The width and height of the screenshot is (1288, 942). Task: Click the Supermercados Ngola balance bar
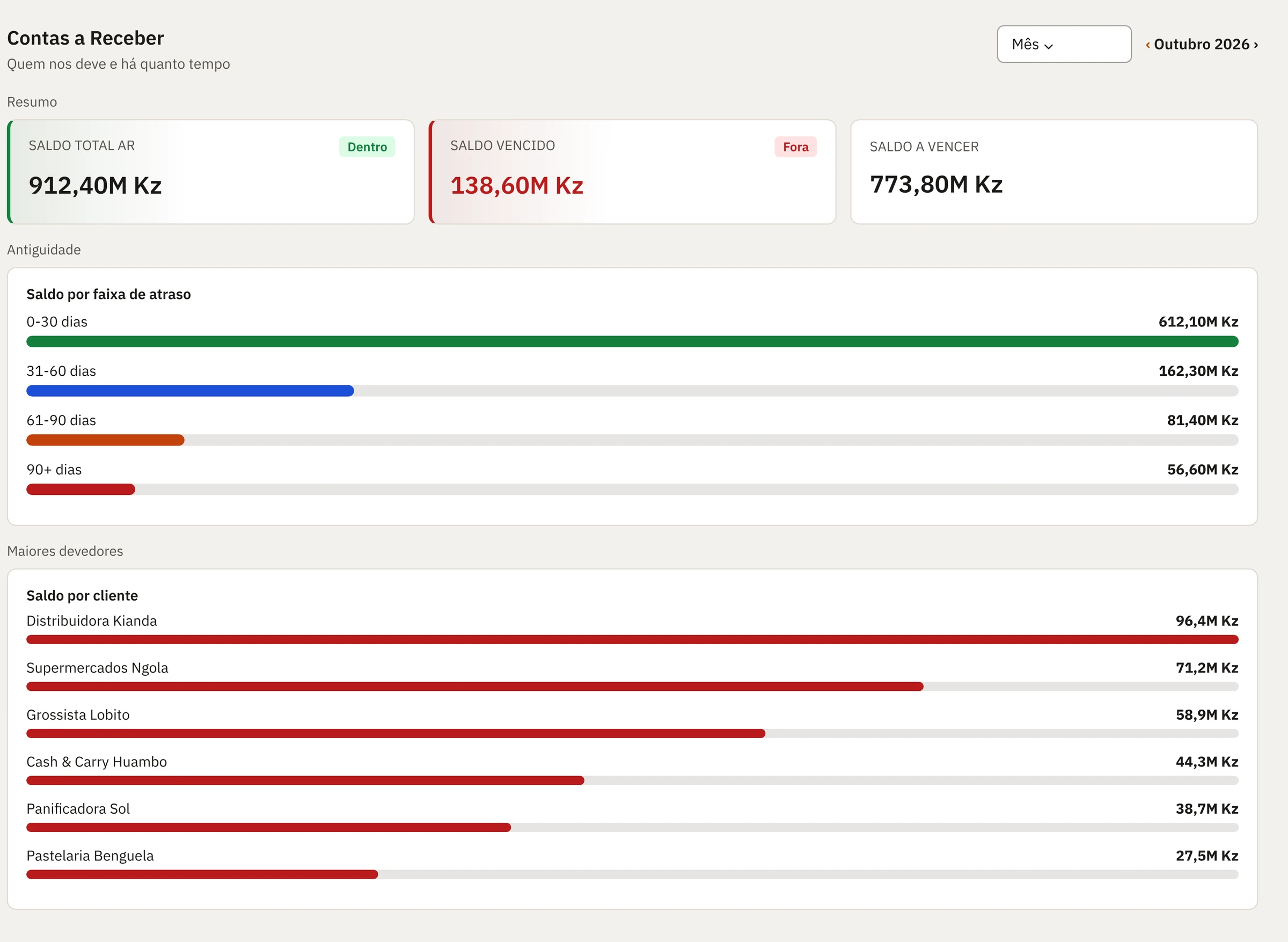[x=475, y=687]
